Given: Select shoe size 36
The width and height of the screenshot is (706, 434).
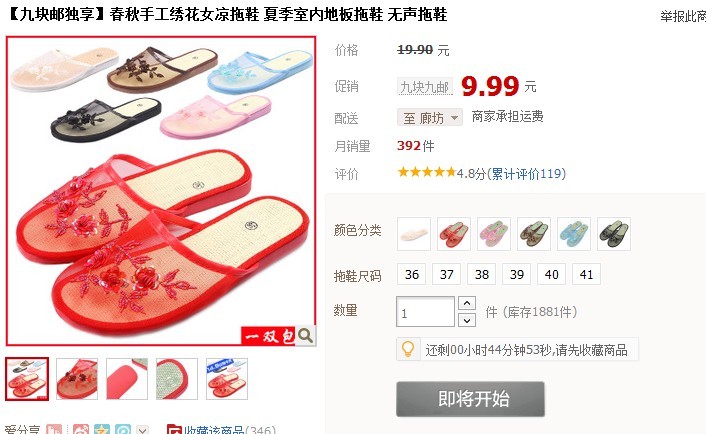Looking at the screenshot, I should pos(412,274).
